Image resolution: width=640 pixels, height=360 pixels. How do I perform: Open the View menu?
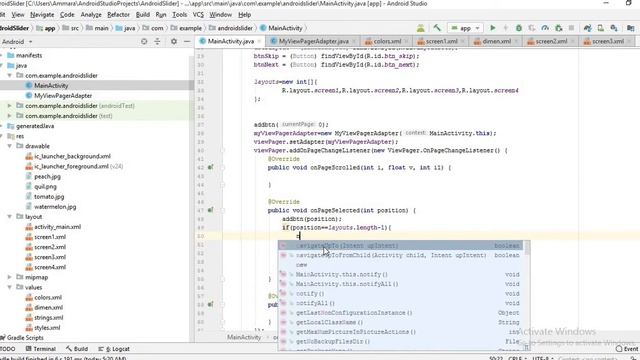tap(18, 15)
